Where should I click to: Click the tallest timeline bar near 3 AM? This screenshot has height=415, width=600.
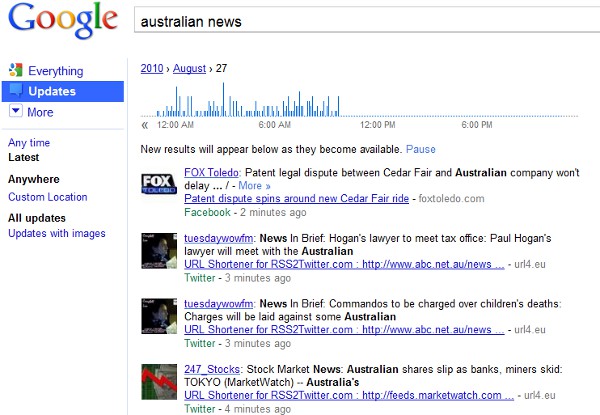222,100
